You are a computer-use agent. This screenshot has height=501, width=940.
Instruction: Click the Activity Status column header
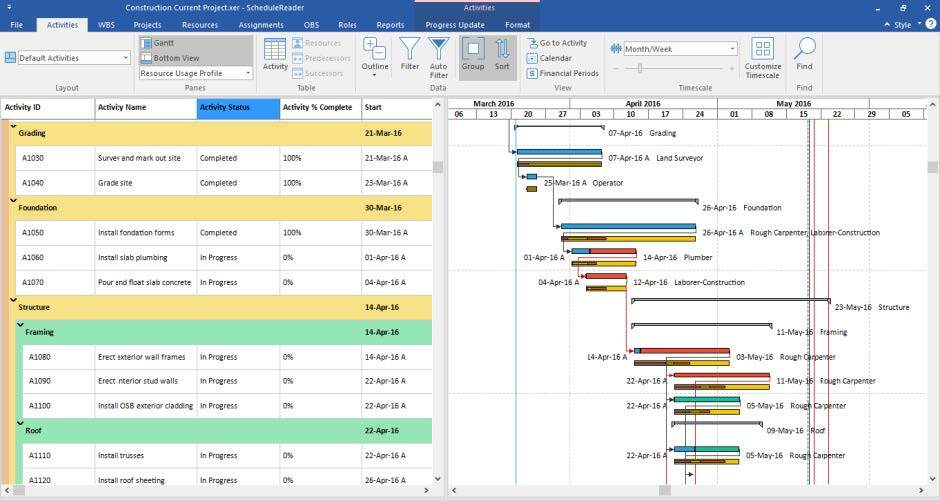click(x=238, y=107)
